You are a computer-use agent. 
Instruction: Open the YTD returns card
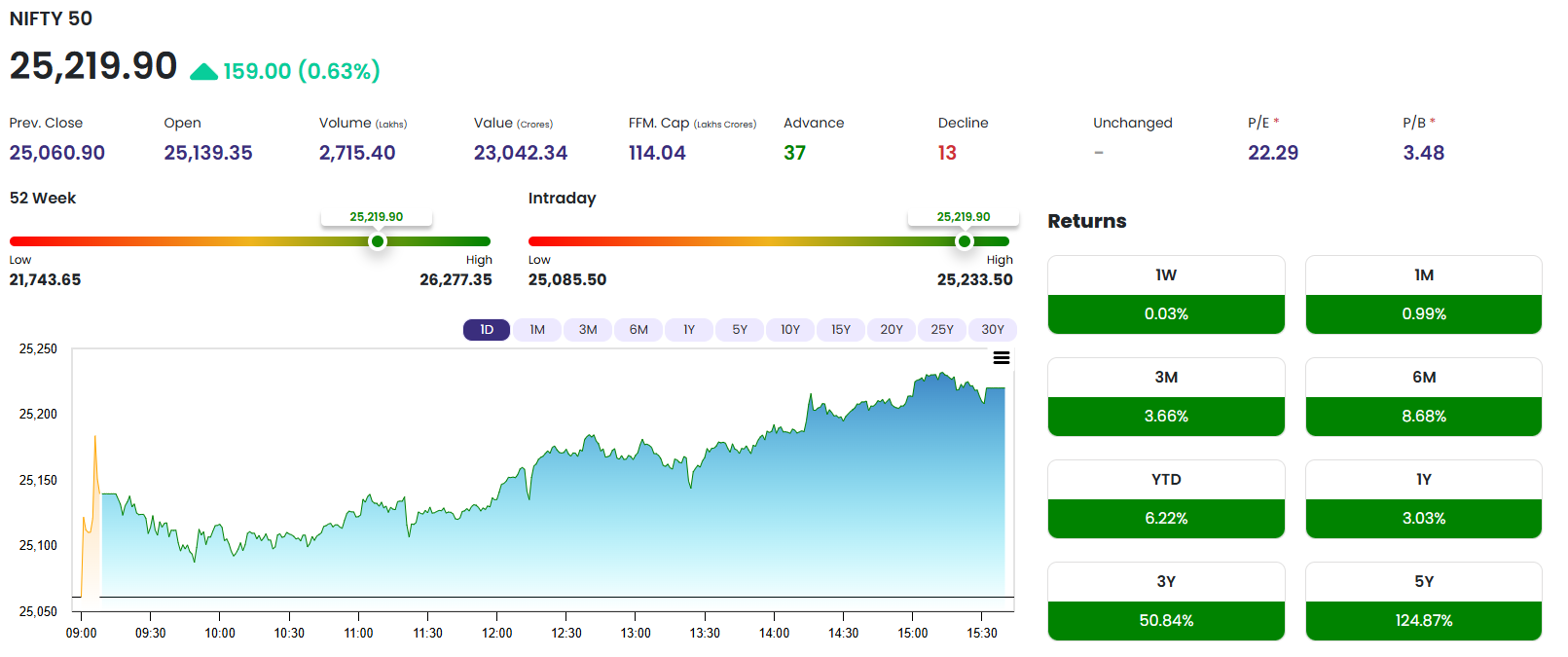pos(1166,499)
